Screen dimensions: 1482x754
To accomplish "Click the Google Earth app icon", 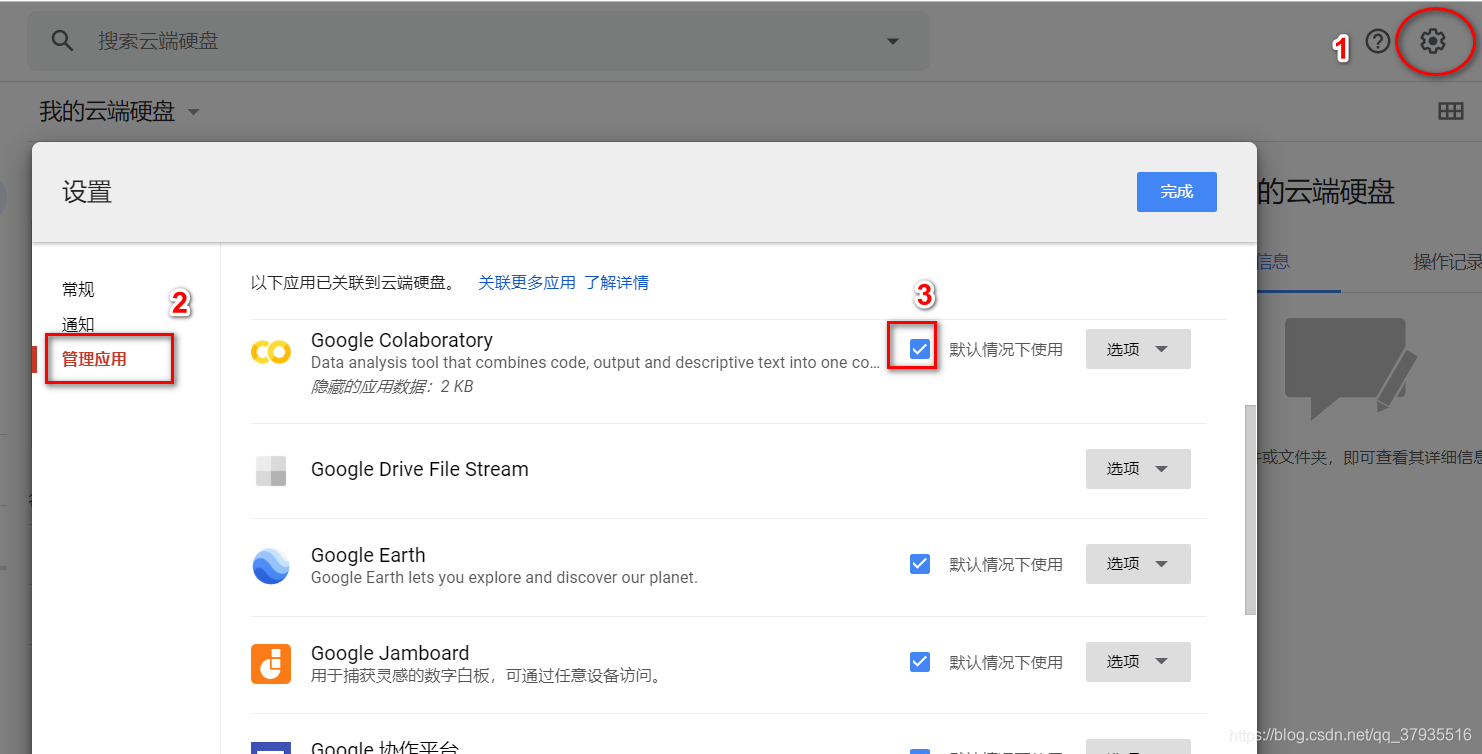I will tap(271, 566).
